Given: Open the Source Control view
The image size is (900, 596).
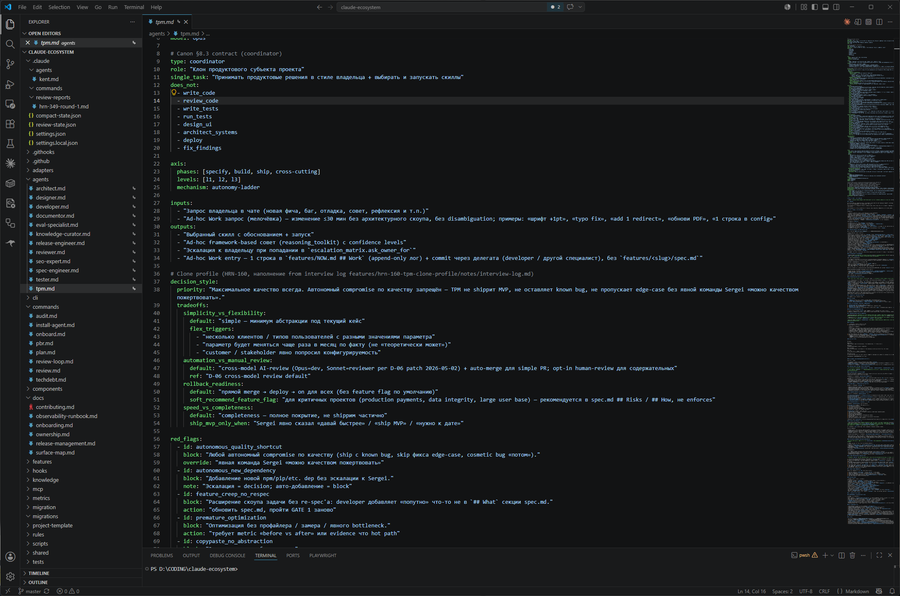Looking at the screenshot, I should pyautogui.click(x=10, y=64).
